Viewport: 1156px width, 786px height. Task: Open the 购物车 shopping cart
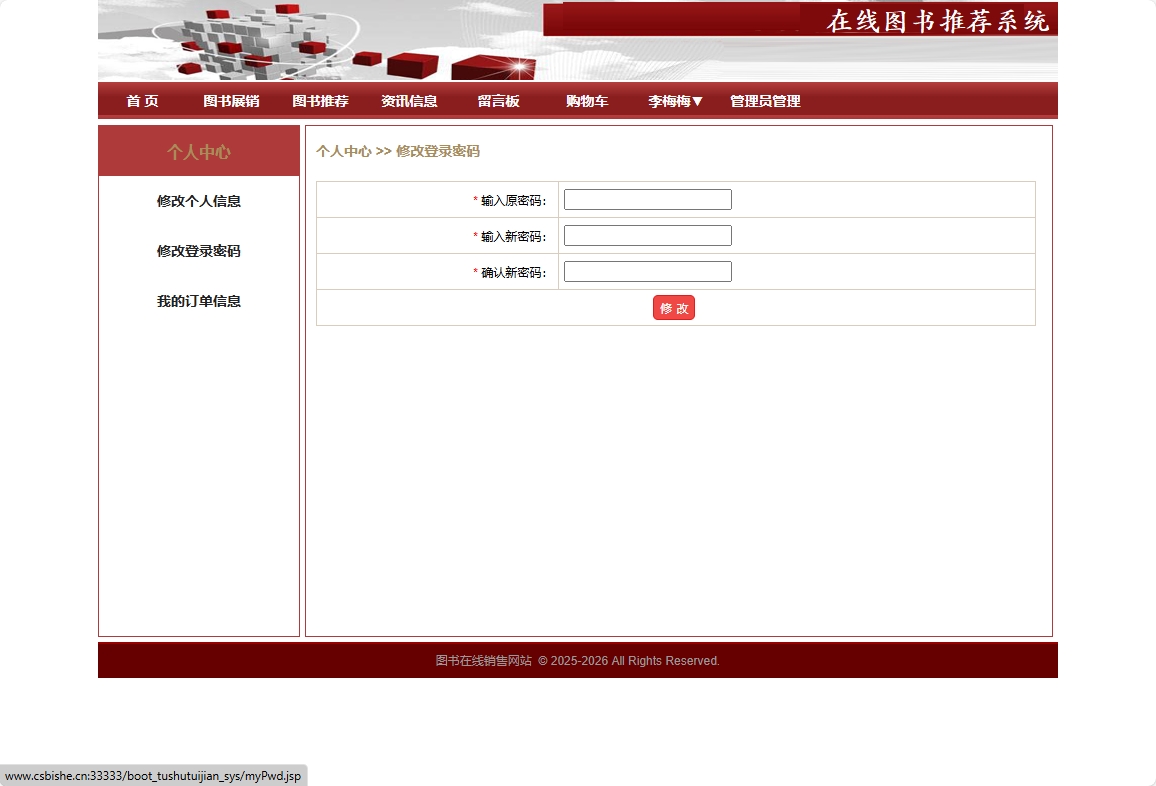pos(586,100)
